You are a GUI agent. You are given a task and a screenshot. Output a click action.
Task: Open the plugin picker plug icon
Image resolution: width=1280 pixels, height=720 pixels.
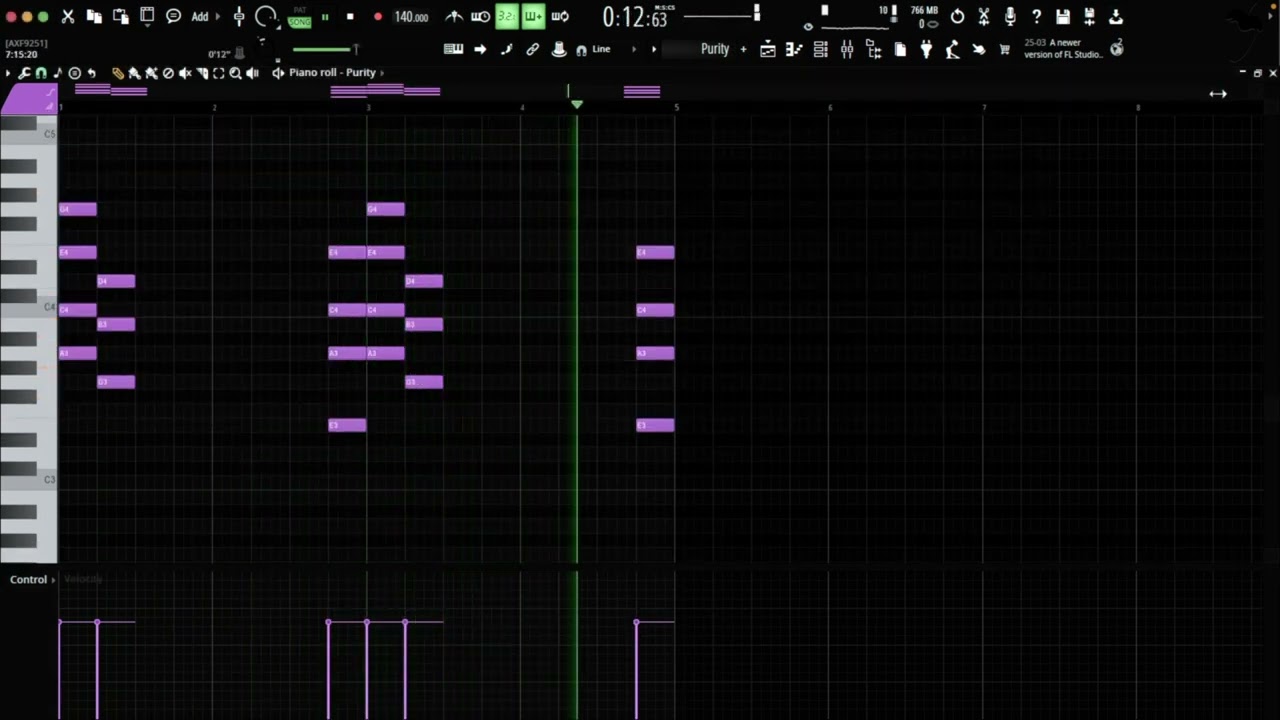(x=926, y=49)
